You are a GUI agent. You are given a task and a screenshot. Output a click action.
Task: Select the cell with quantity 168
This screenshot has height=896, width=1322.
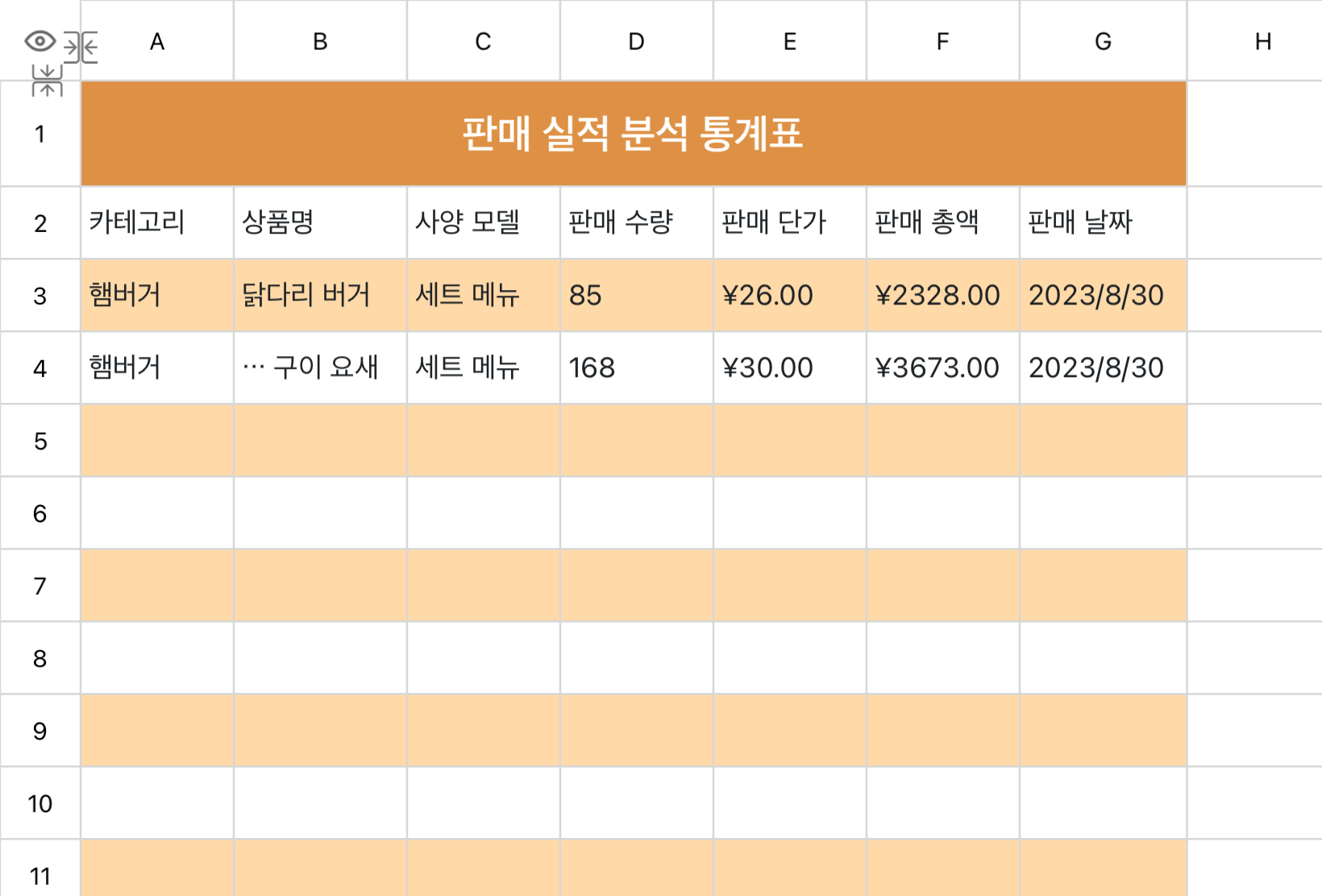coord(636,368)
